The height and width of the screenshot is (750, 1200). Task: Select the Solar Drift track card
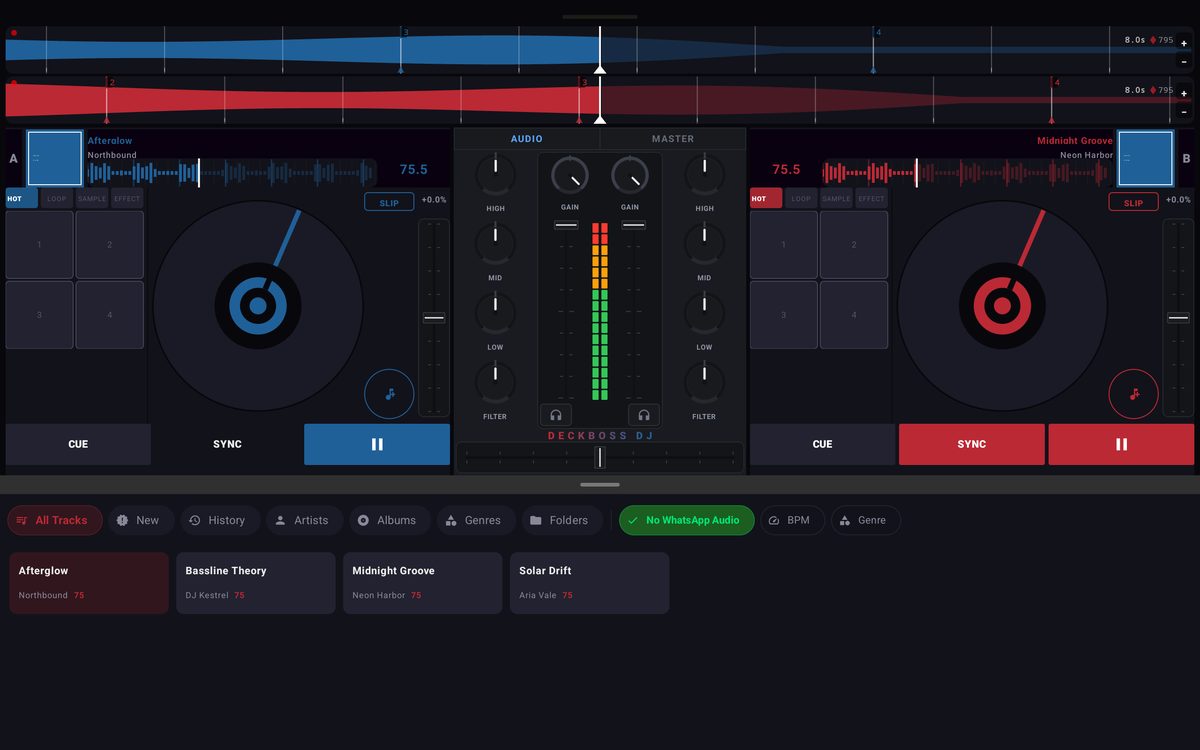click(589, 583)
